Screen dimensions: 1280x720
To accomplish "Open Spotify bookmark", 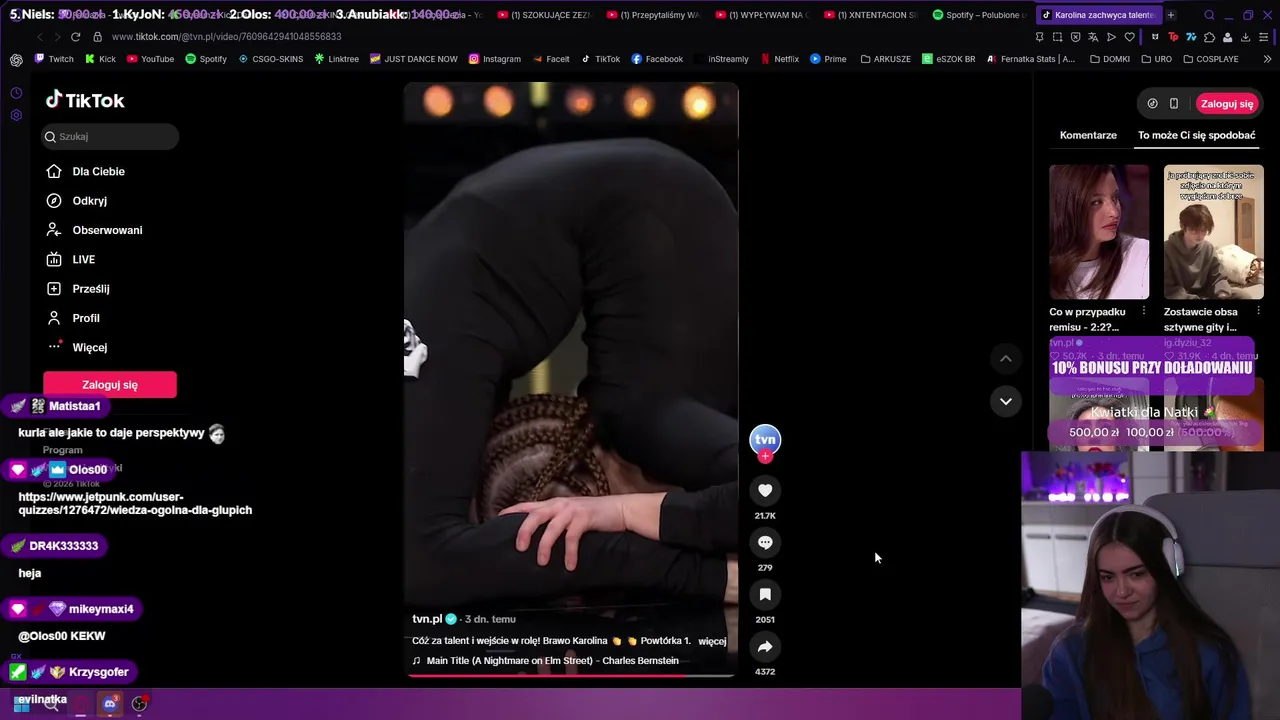I will (x=205, y=59).
